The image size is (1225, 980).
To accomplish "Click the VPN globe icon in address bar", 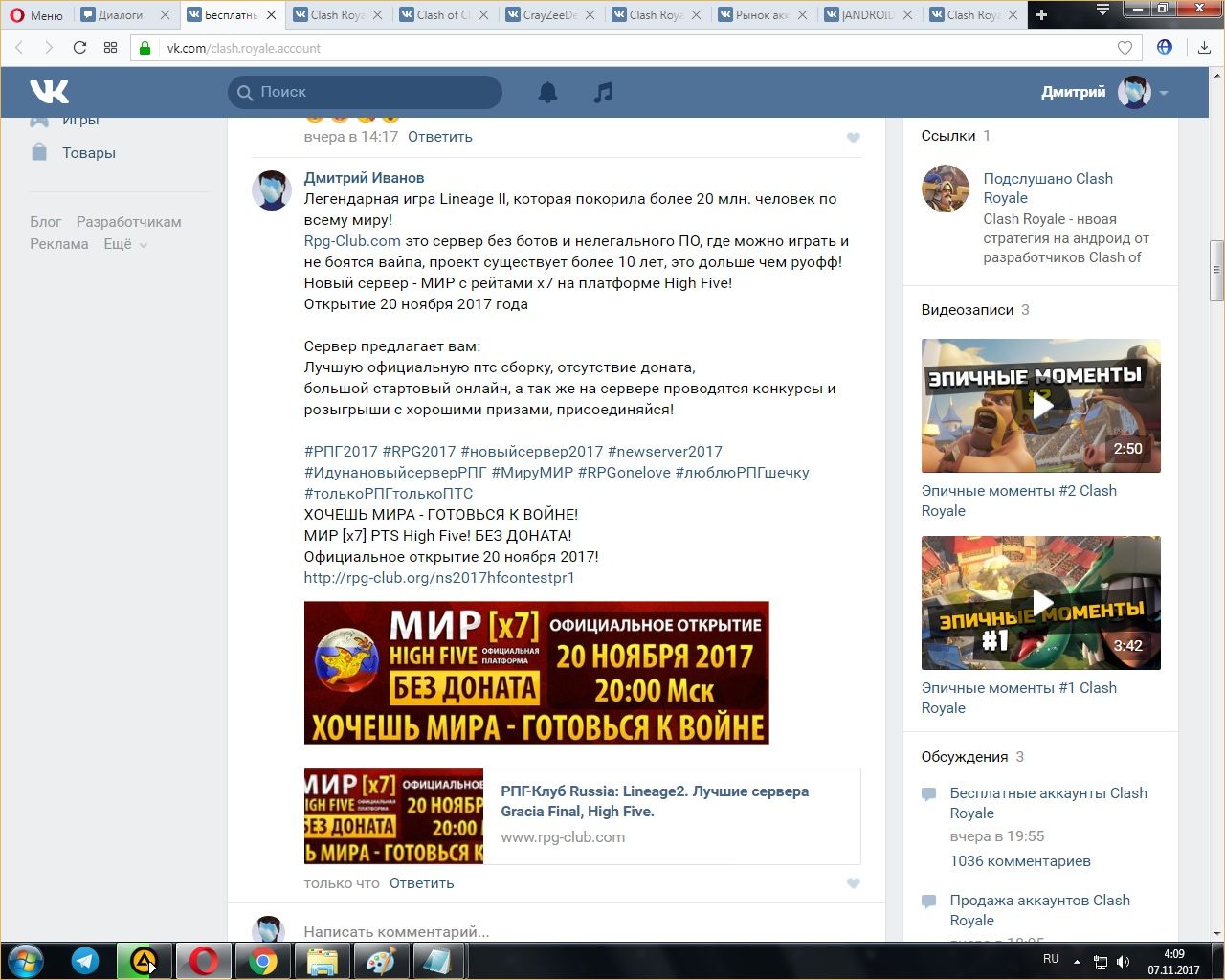I will [1165, 47].
